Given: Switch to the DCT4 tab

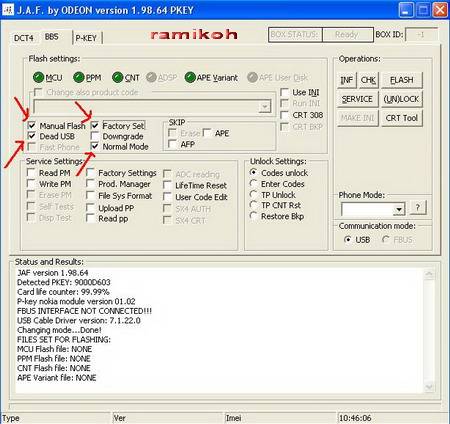Looking at the screenshot, I should click(x=23, y=38).
